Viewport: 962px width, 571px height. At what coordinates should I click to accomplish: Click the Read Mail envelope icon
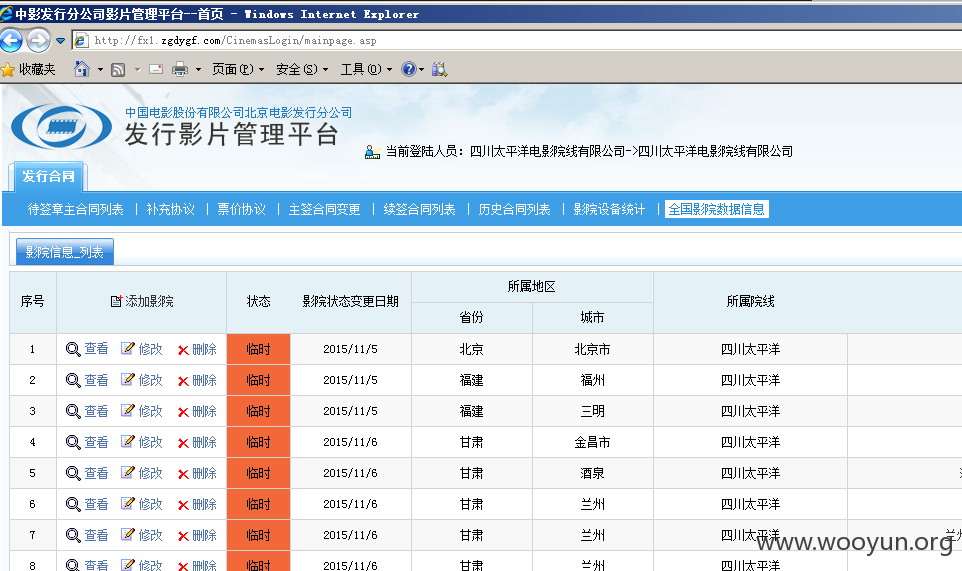click(x=156, y=69)
